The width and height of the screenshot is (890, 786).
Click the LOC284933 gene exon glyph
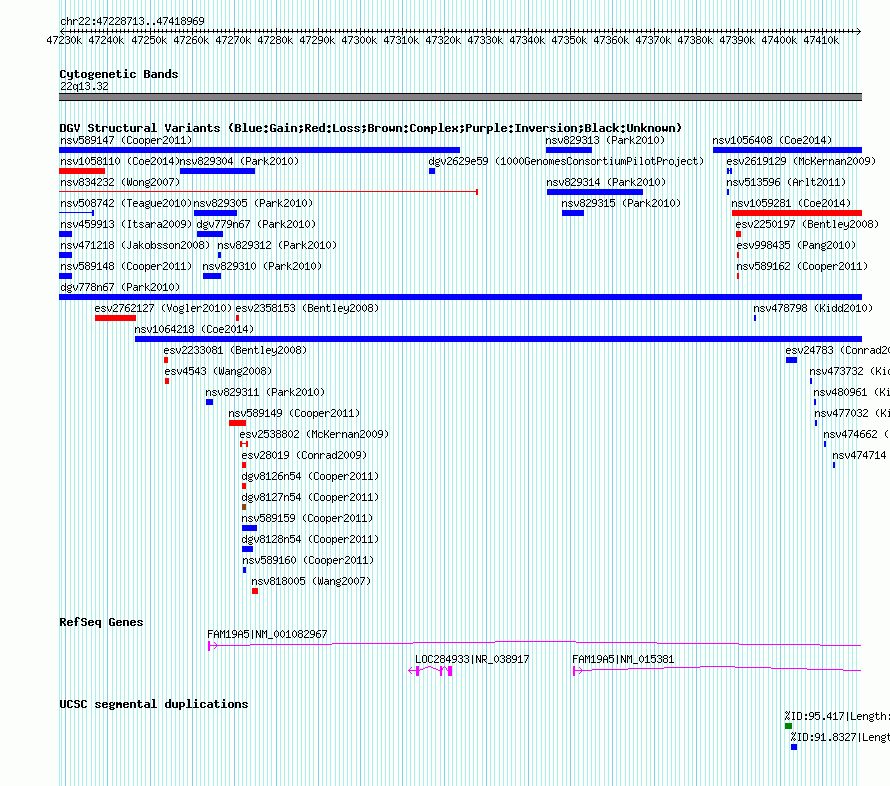click(430, 671)
